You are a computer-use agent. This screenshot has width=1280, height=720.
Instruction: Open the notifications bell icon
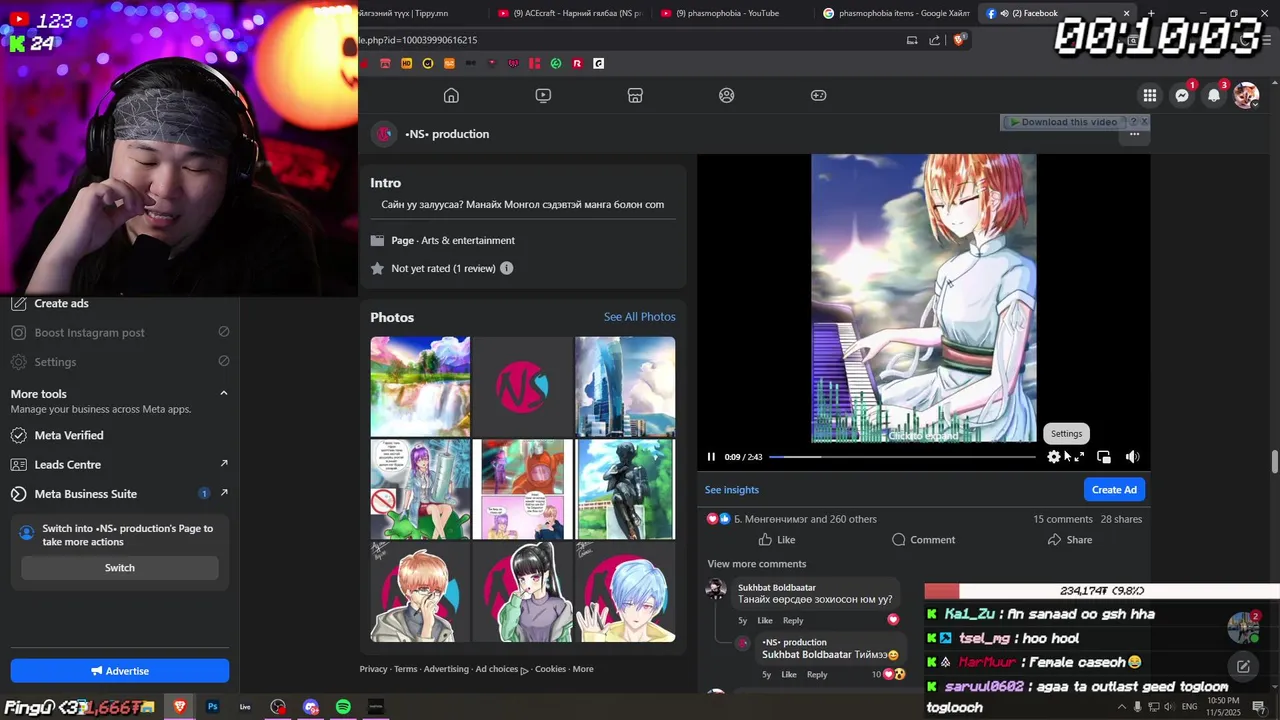[x=1214, y=95]
